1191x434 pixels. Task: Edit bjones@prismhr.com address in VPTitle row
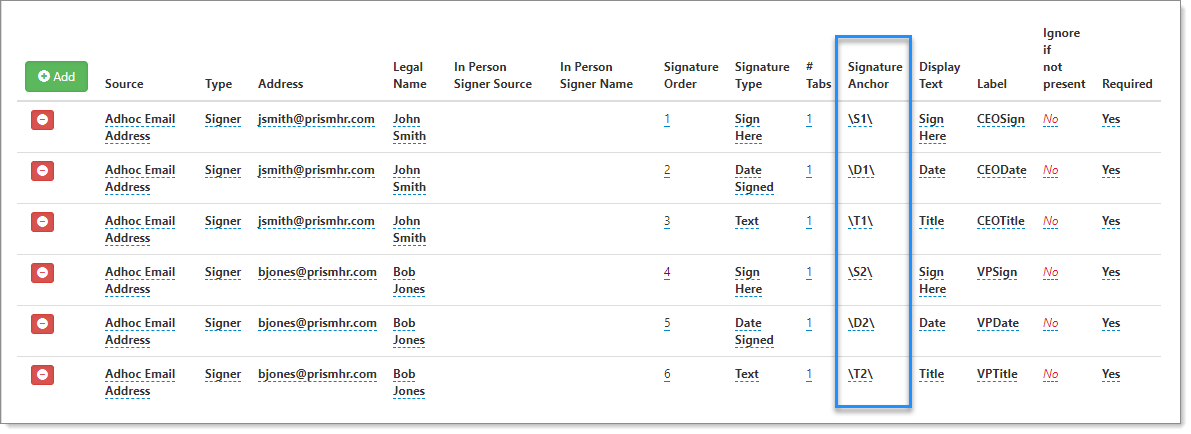coord(317,374)
